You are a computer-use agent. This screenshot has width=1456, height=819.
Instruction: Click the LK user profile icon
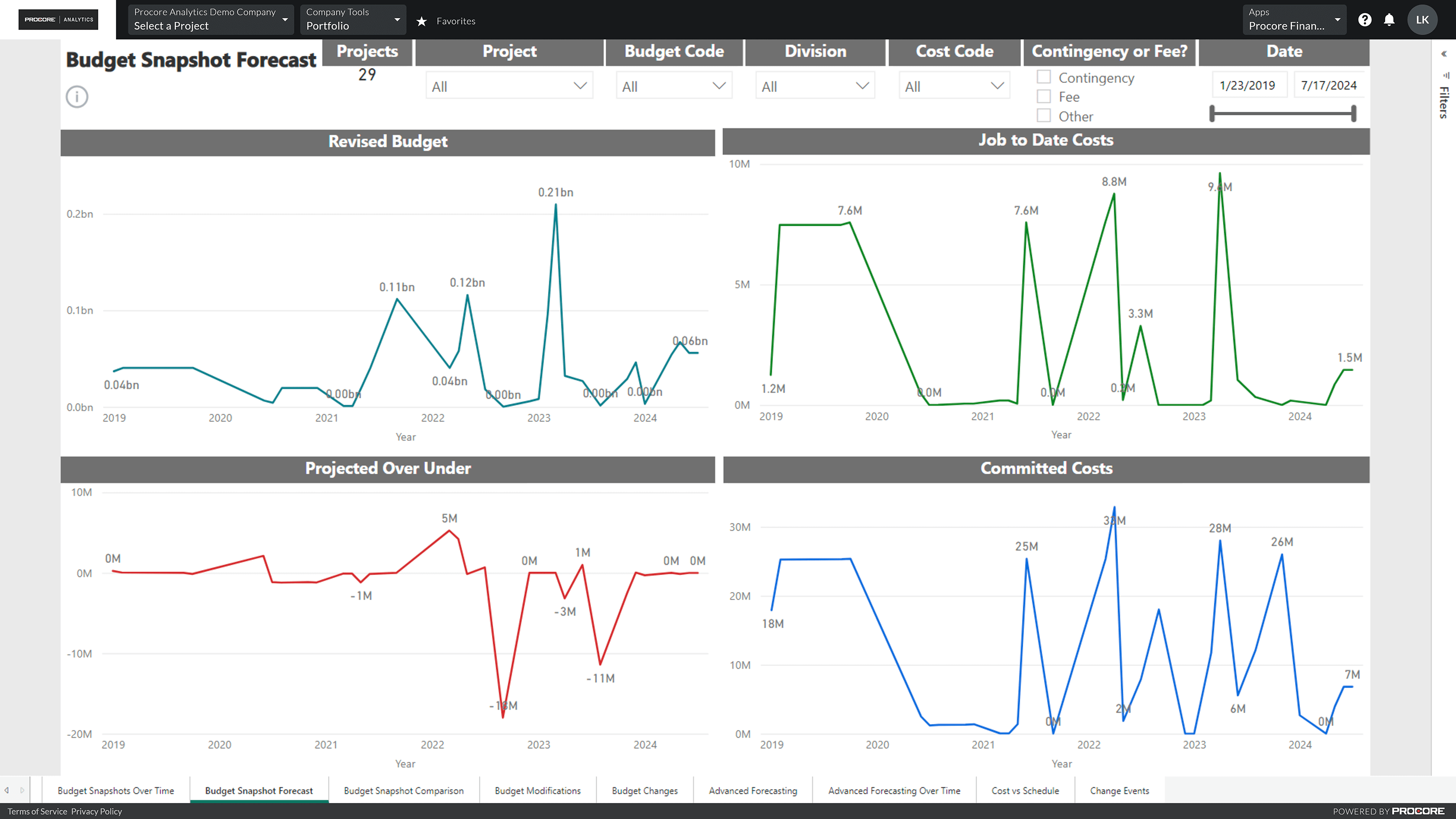click(1425, 19)
